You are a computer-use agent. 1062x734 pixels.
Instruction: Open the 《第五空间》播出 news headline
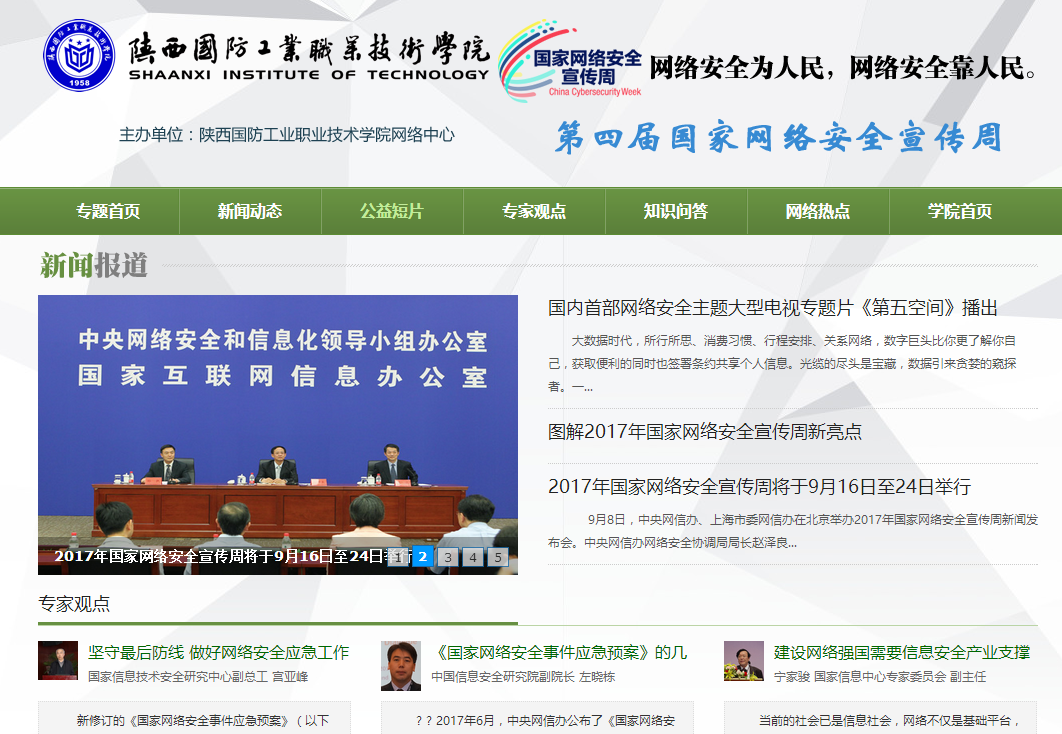coord(772,308)
